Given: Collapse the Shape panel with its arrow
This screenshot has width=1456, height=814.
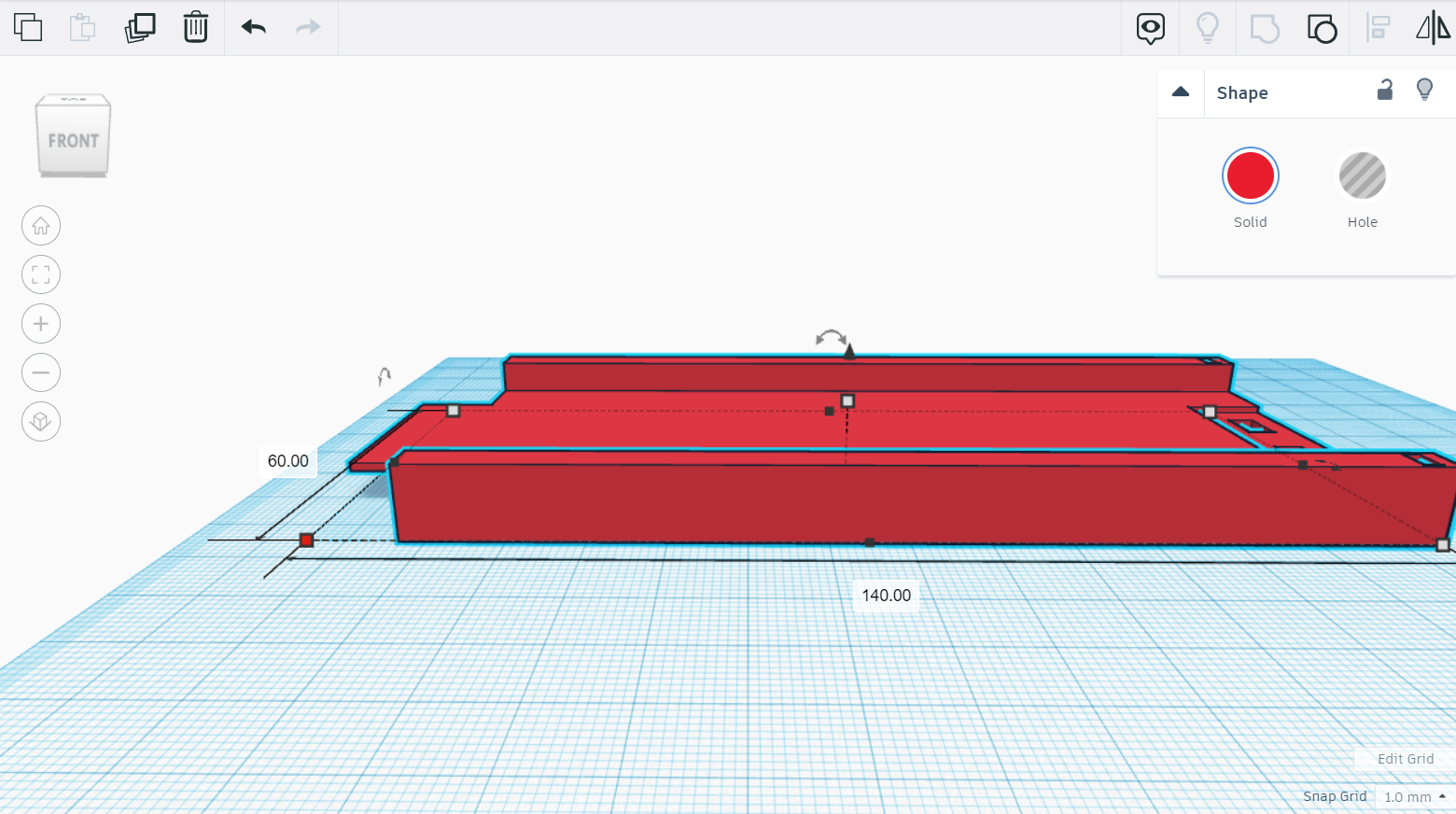Looking at the screenshot, I should point(1180,92).
